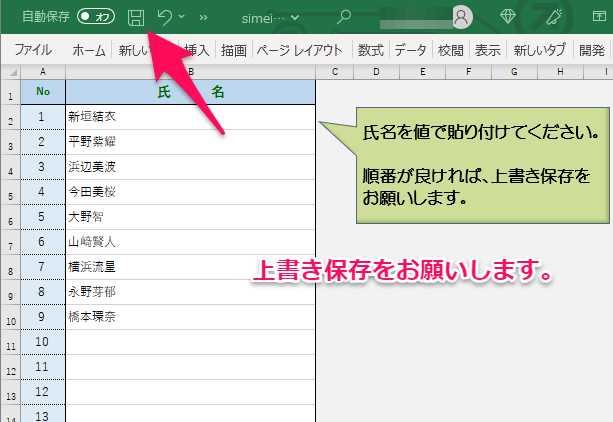
Task: Click the Save floppy disk icon
Action: click(136, 17)
